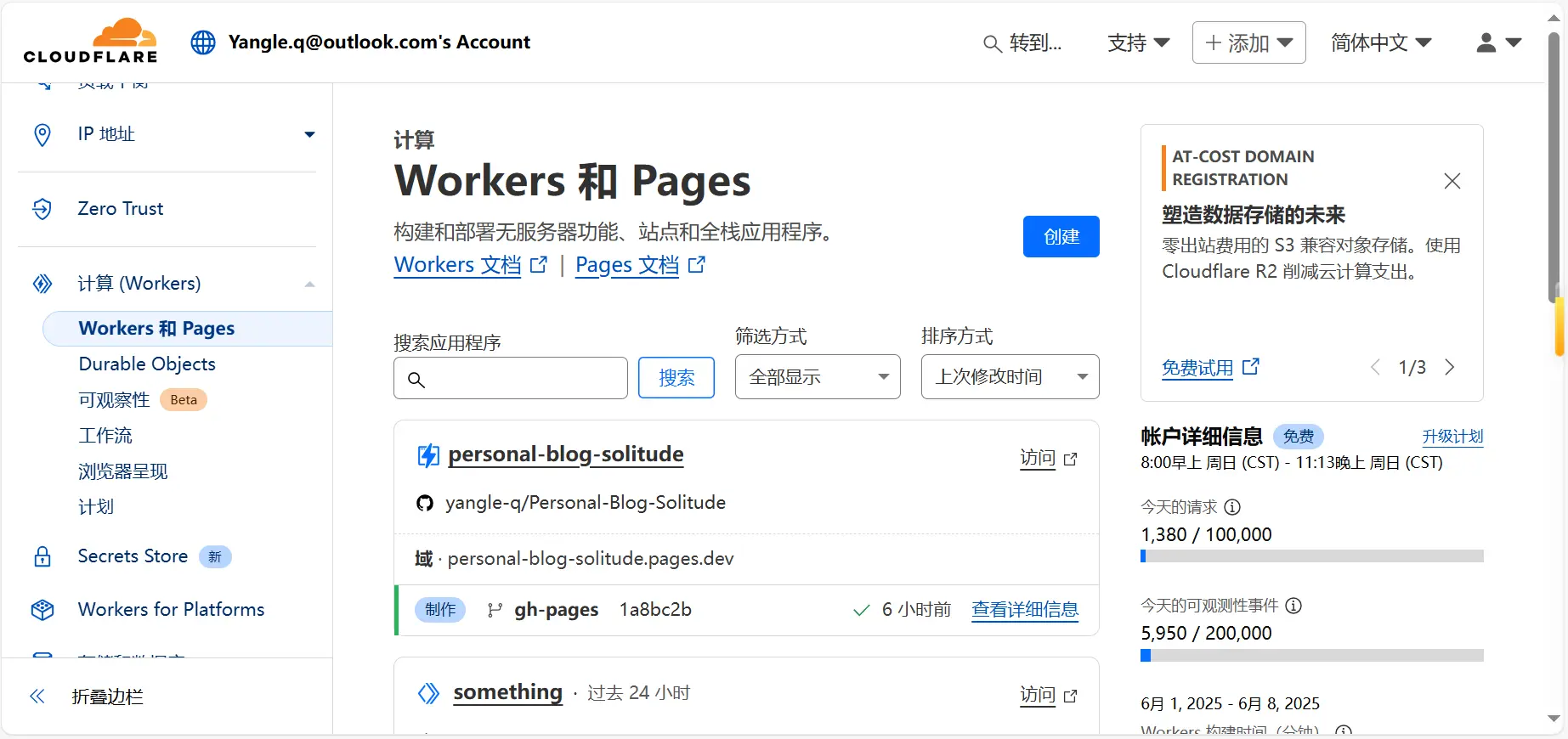Click 查看详细信息 for gh-pages deployment
The width and height of the screenshot is (1568, 739).
click(1025, 610)
